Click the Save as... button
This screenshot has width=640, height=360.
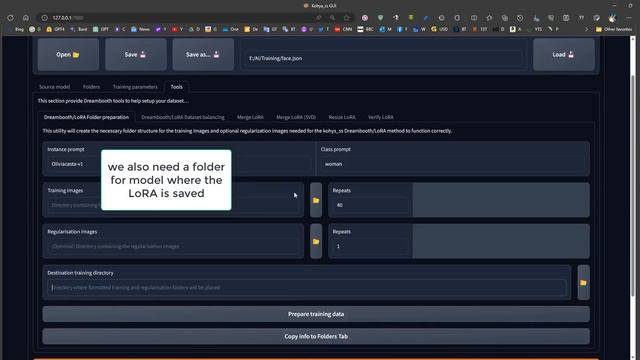[203, 54]
